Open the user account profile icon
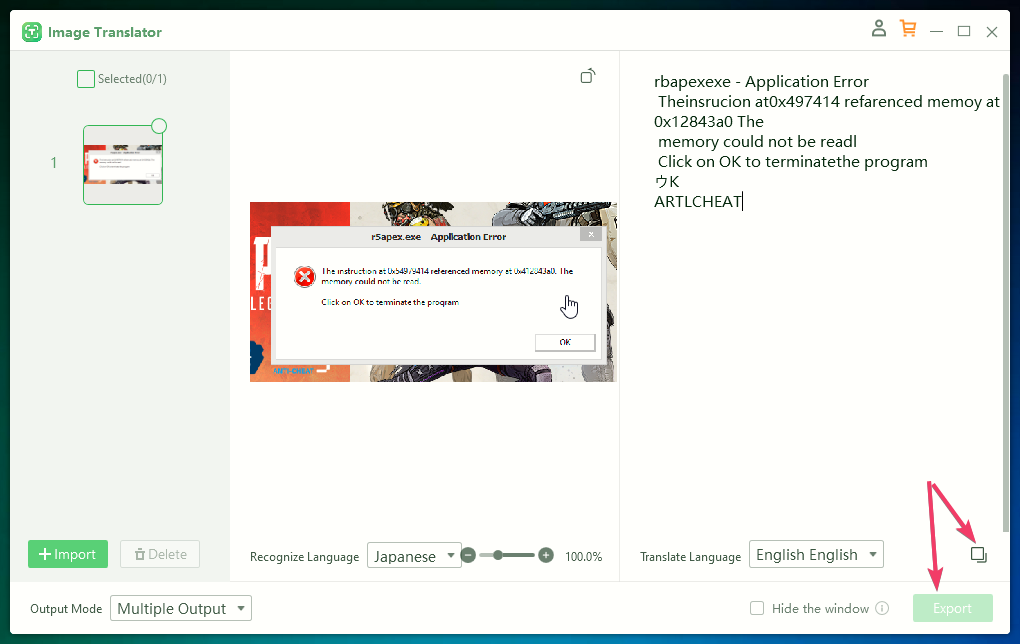Viewport: 1020px width, 644px height. click(x=879, y=29)
